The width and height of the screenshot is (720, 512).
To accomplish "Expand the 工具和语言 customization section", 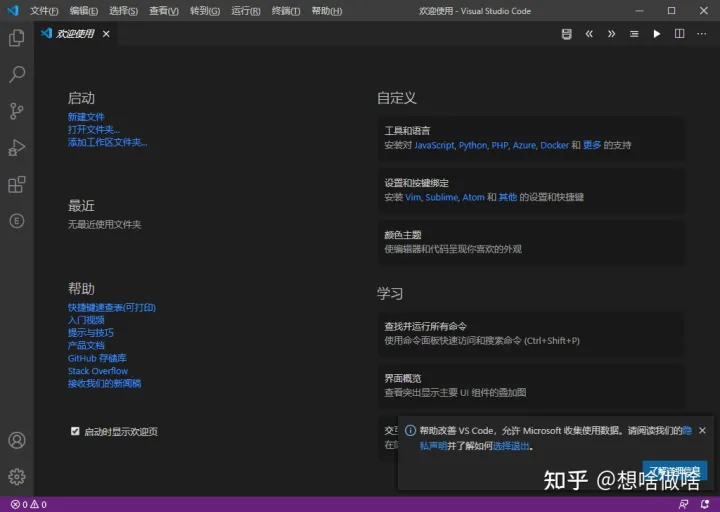I will click(530, 138).
